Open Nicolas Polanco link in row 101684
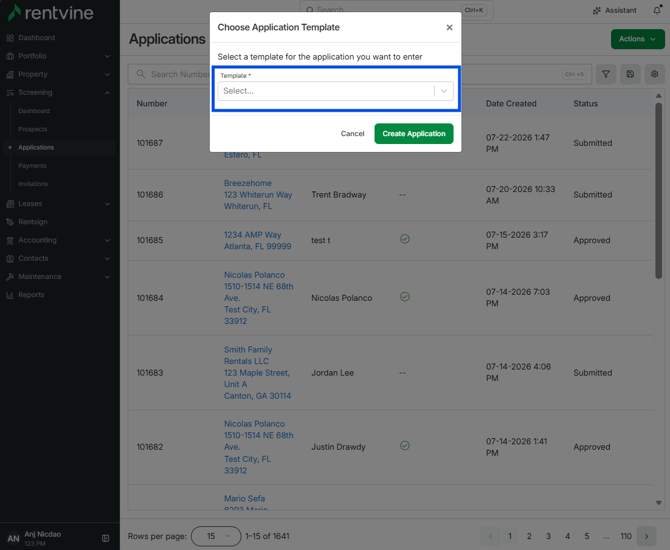The height and width of the screenshot is (550, 670). [x=259, y=298]
